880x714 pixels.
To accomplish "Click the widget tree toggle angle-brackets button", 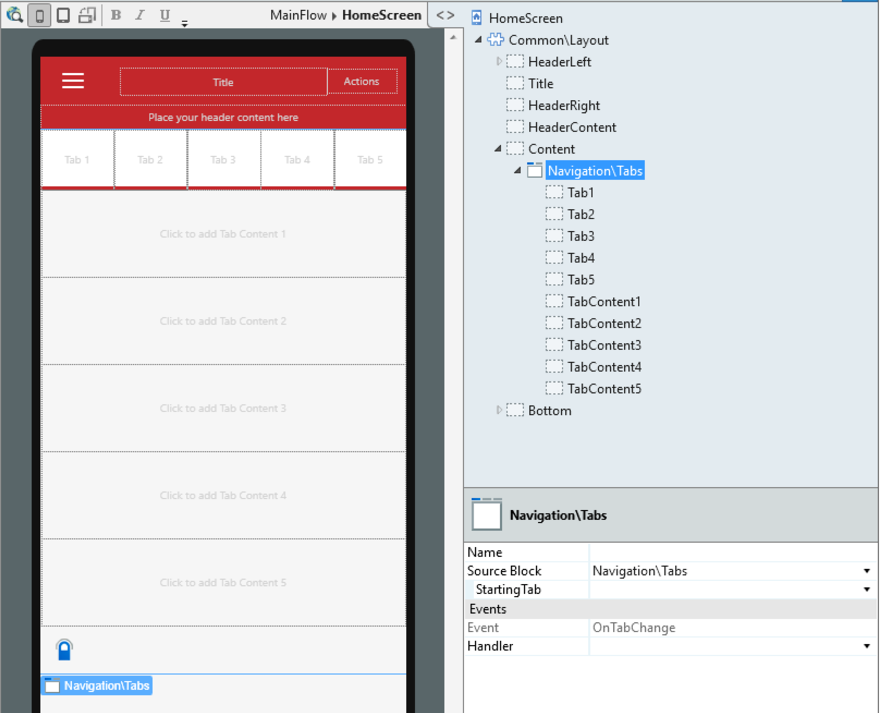I will click(445, 15).
